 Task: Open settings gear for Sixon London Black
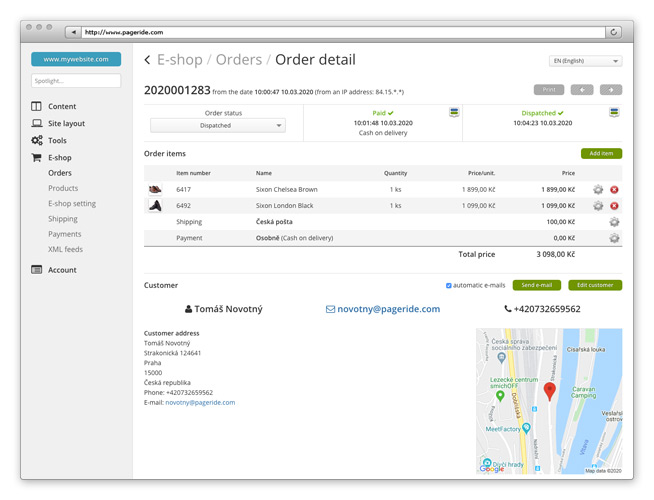pos(598,206)
